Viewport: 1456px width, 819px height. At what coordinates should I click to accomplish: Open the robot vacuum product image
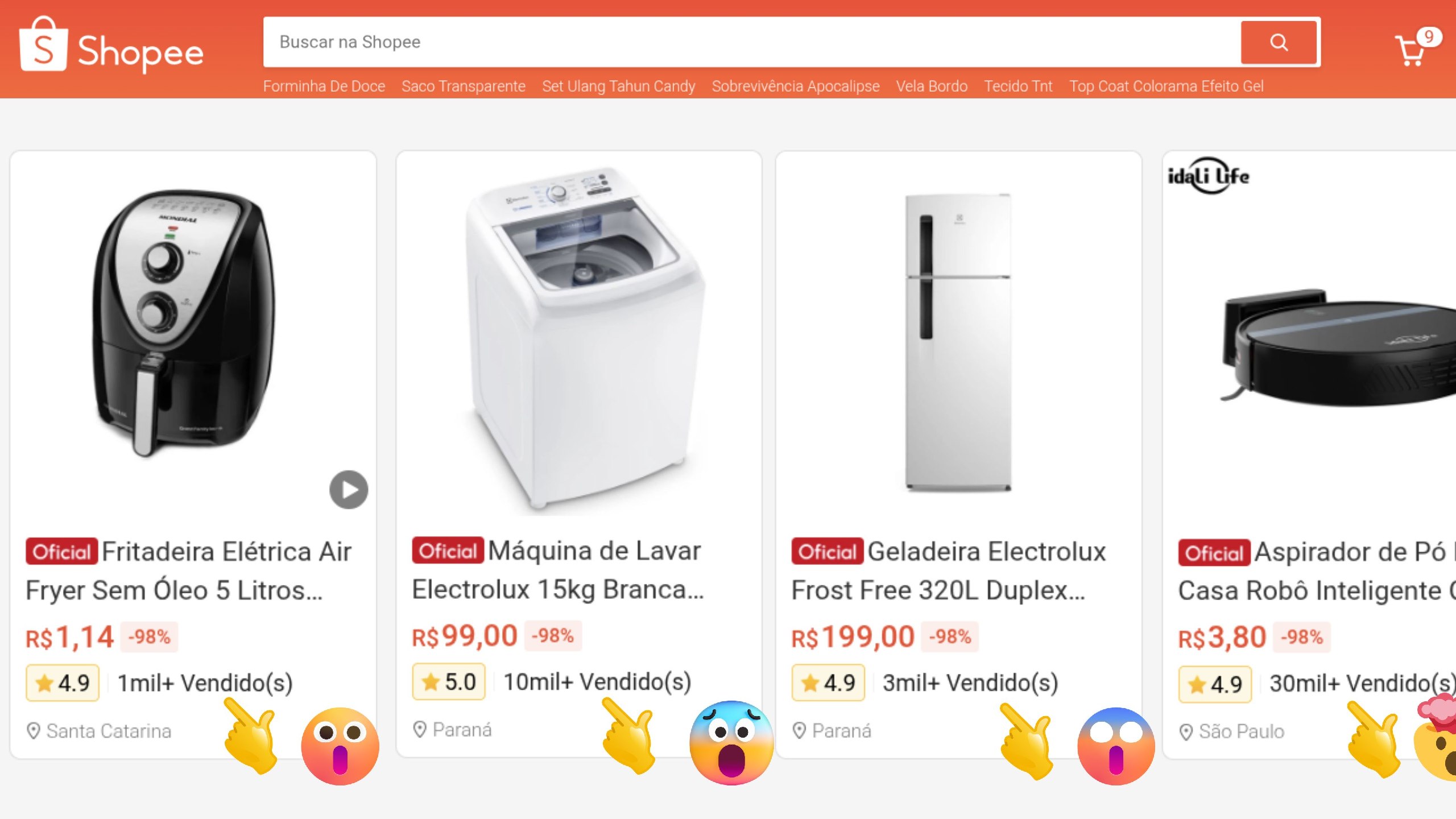tap(1337, 347)
